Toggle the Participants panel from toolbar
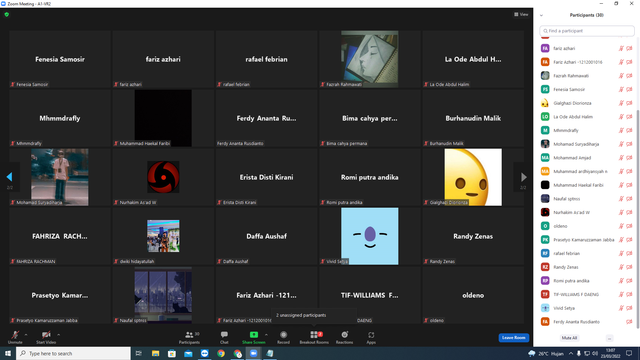 (189, 337)
